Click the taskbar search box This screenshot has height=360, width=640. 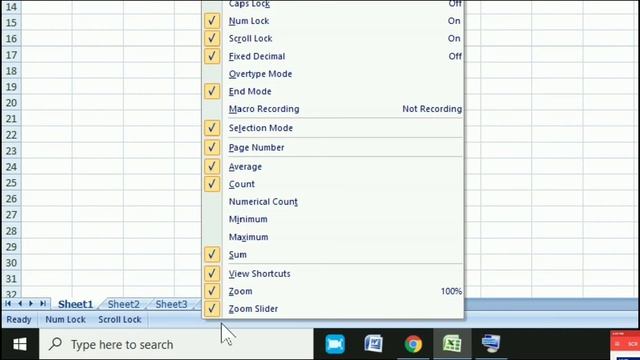[x=176, y=344]
